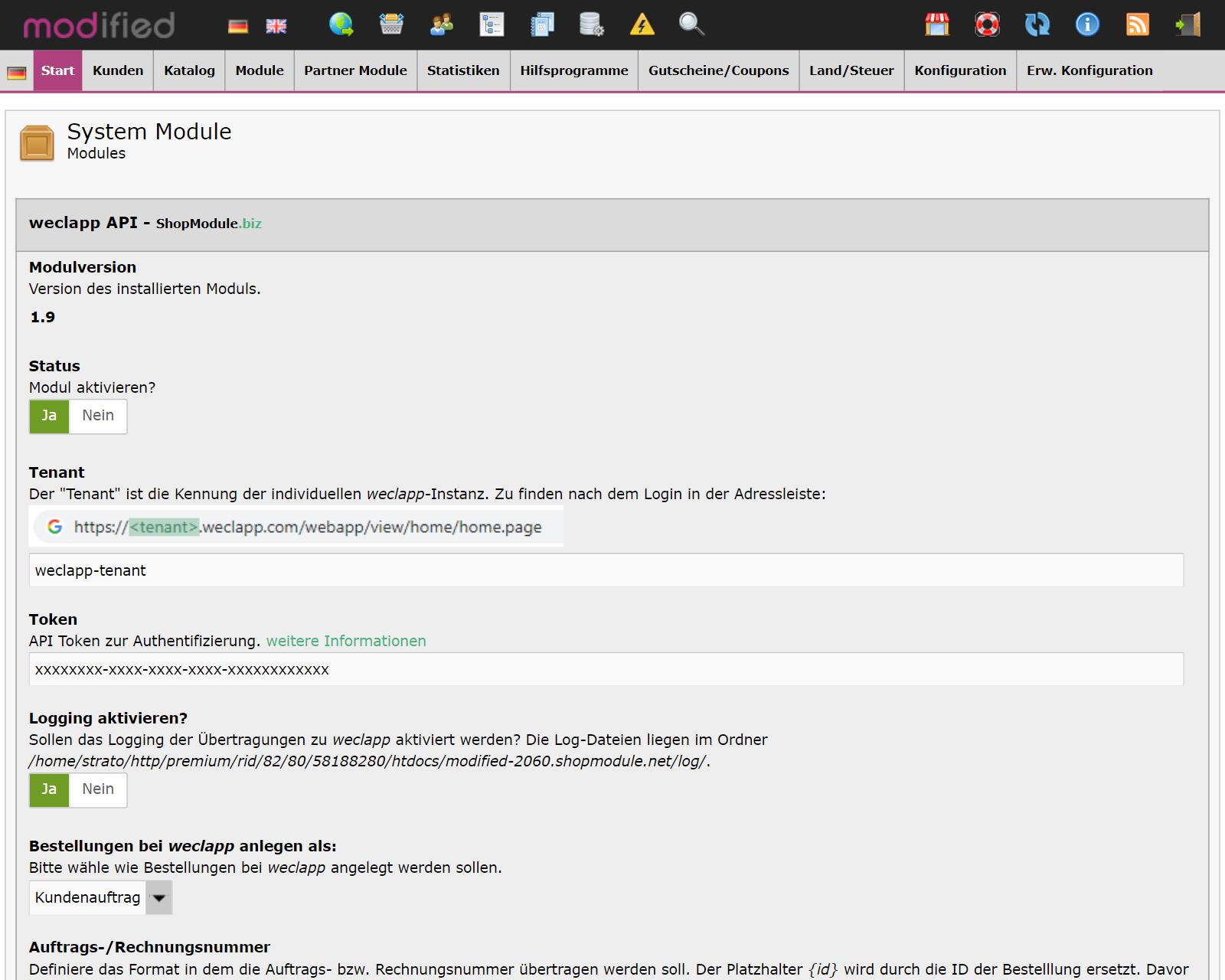Open orders via the shopping basket icon
The width and height of the screenshot is (1225, 980).
tap(391, 24)
